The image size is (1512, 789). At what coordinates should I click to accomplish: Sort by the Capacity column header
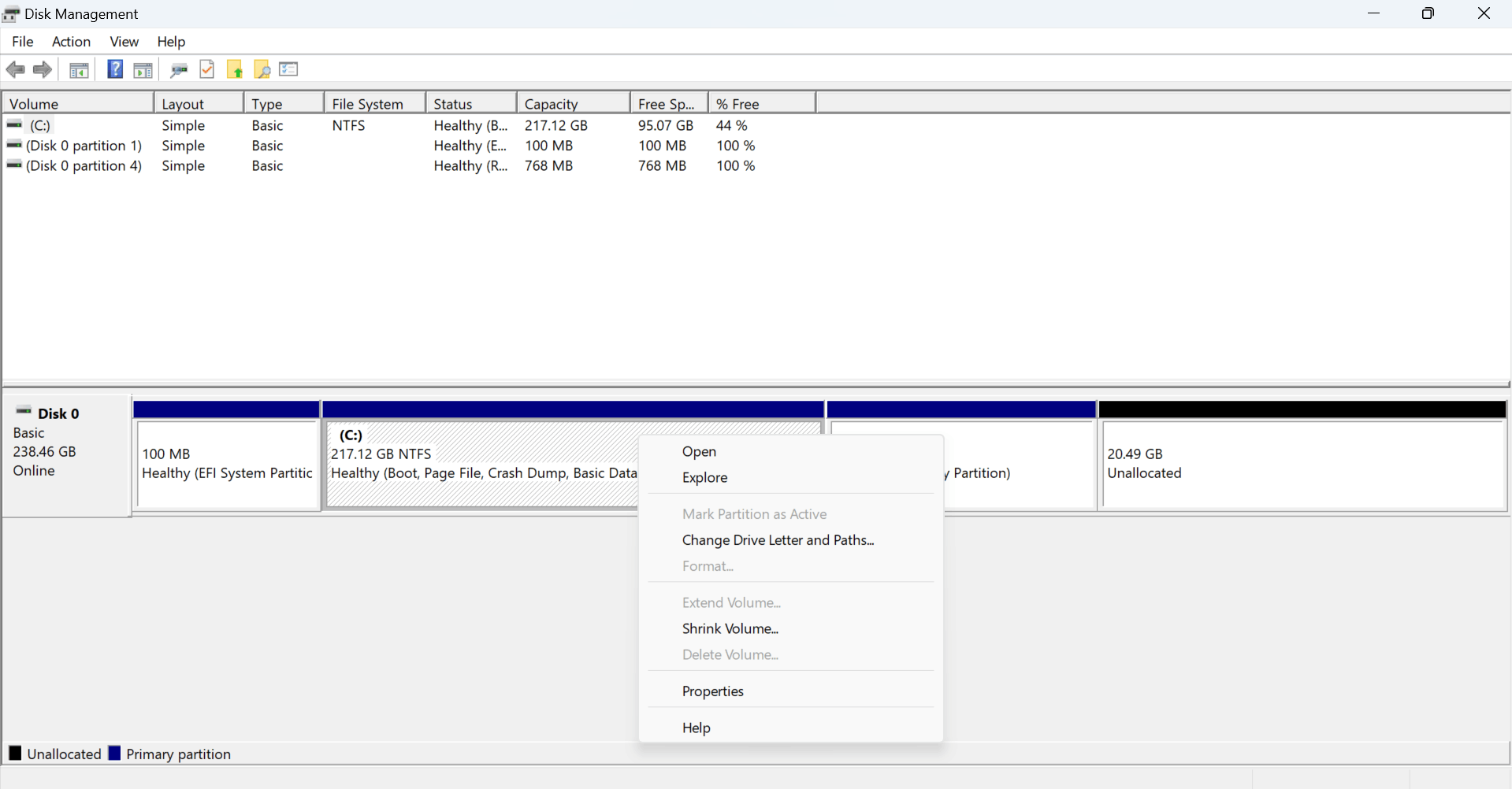[574, 103]
